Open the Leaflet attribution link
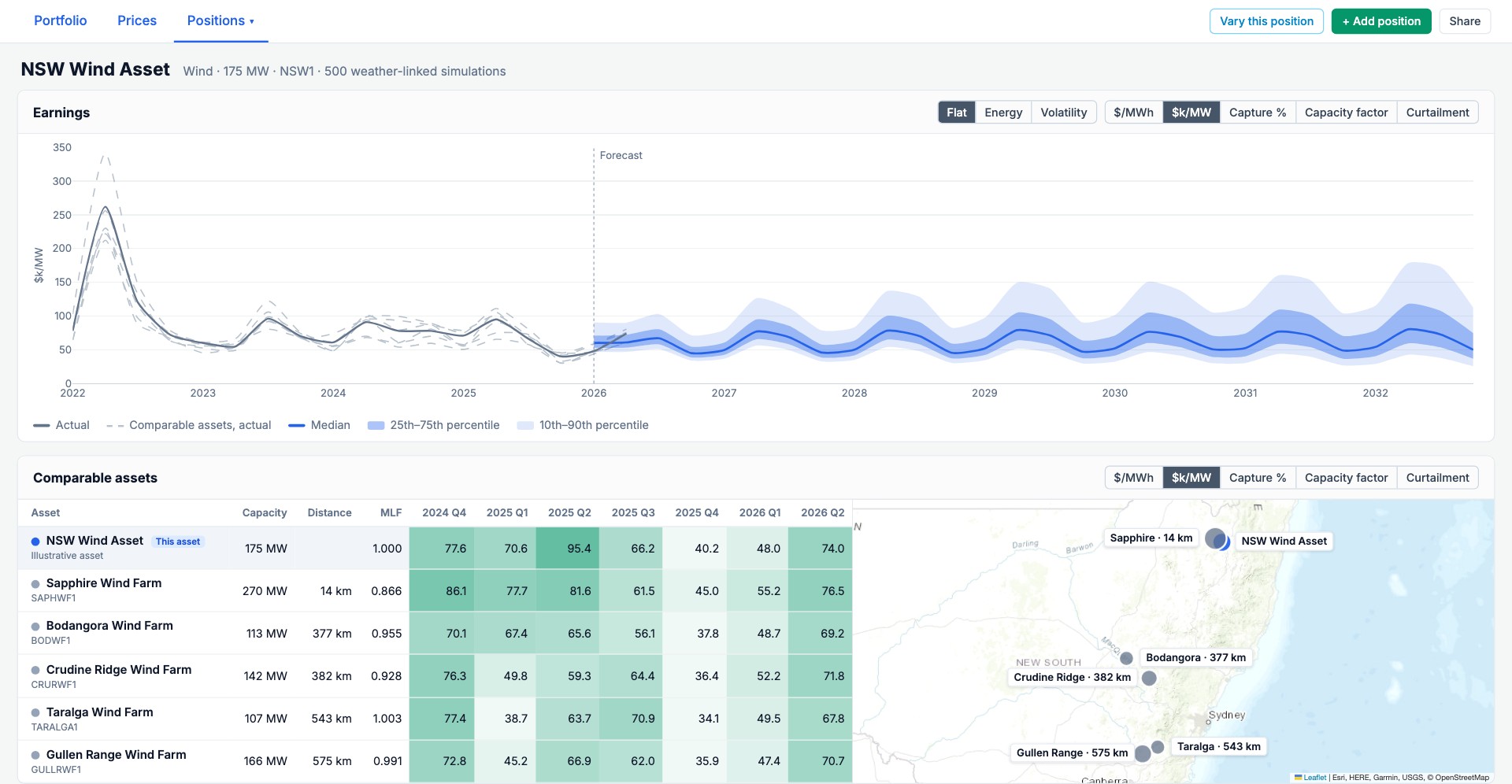Screen dimensions: 1512x784 click(x=1310, y=778)
